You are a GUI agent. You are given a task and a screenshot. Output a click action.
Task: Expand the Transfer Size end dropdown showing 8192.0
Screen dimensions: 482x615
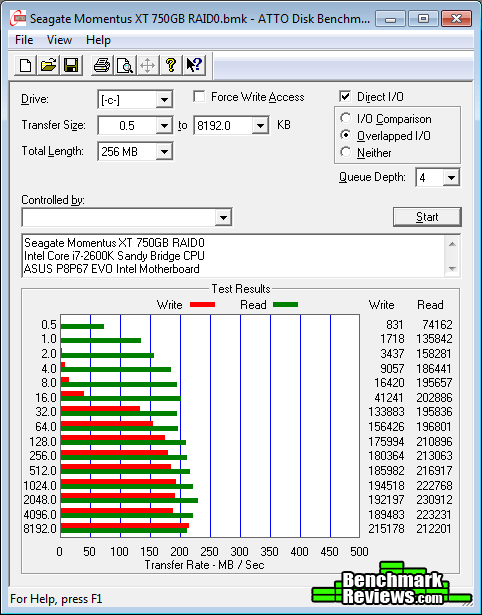click(260, 126)
